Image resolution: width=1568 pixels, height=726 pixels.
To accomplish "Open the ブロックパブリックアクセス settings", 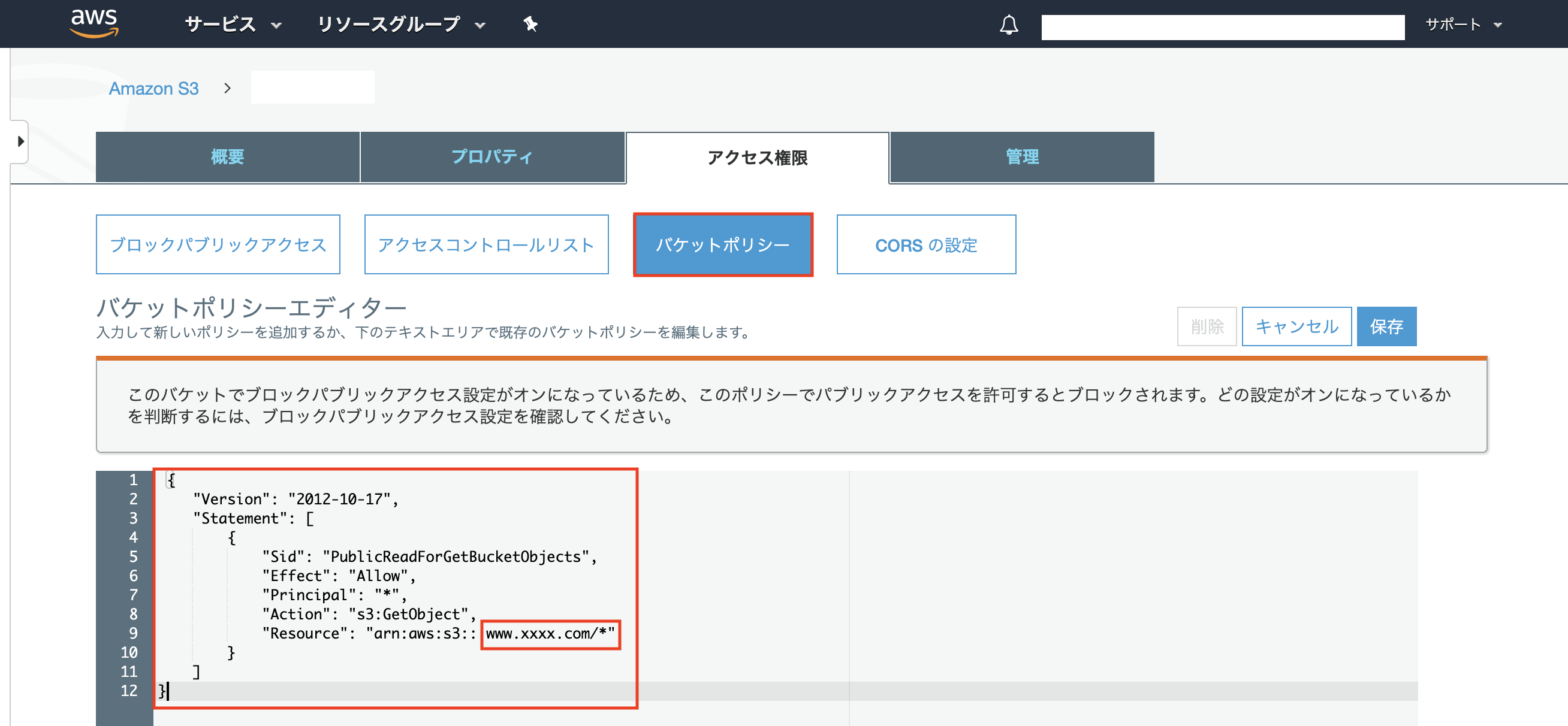I will point(218,244).
